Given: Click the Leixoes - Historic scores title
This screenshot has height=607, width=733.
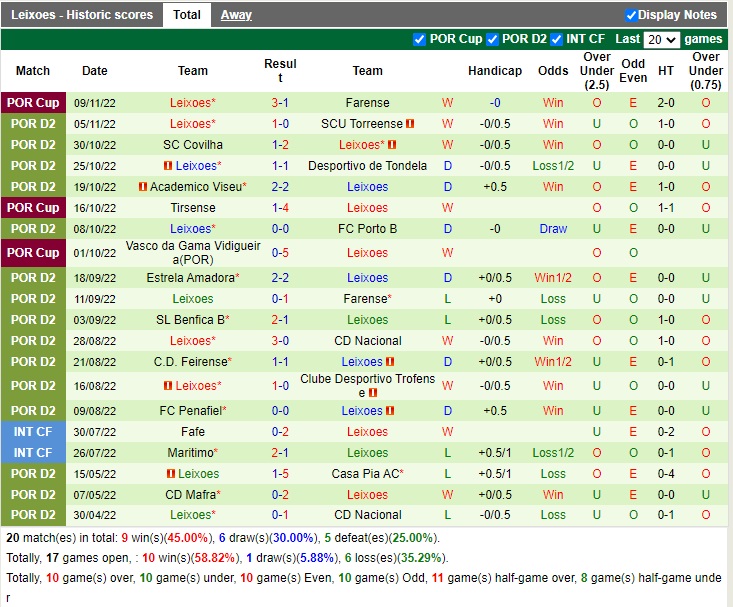Looking at the screenshot, I should pos(82,15).
